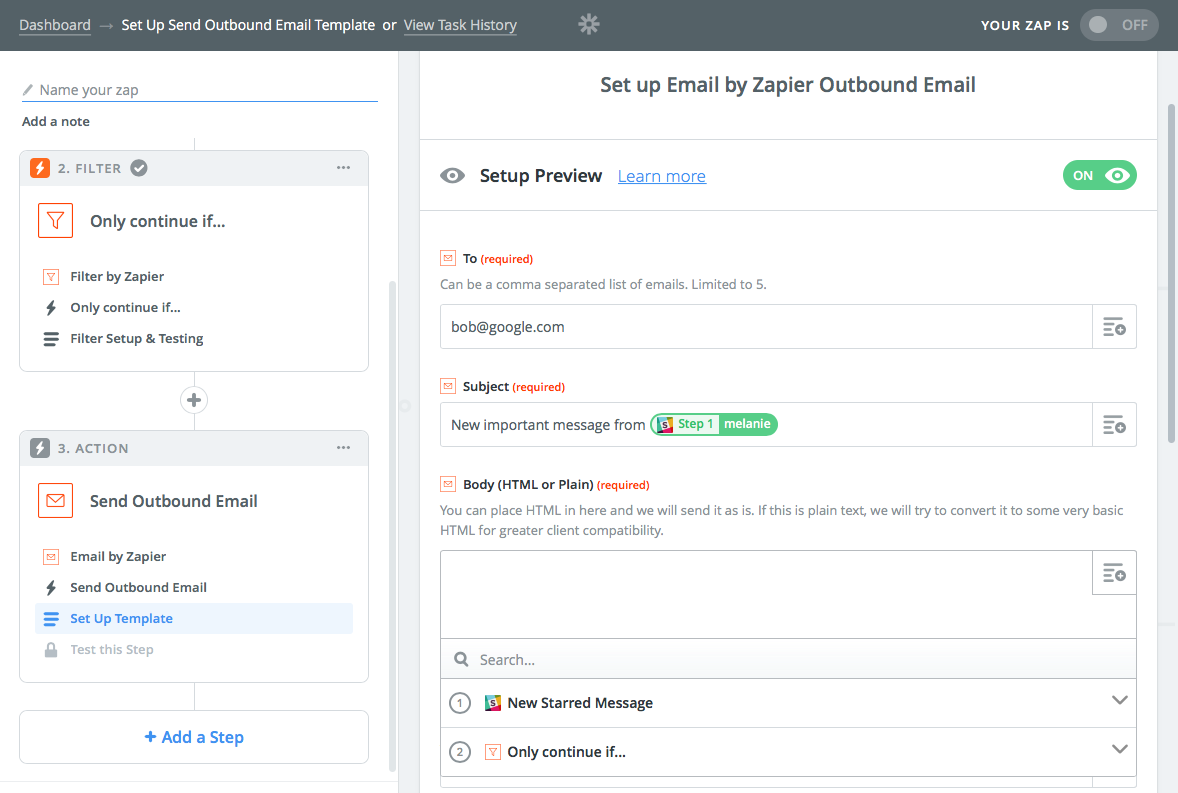1178x793 pixels.
Task: Open the Dashboard link
Action: [55, 25]
